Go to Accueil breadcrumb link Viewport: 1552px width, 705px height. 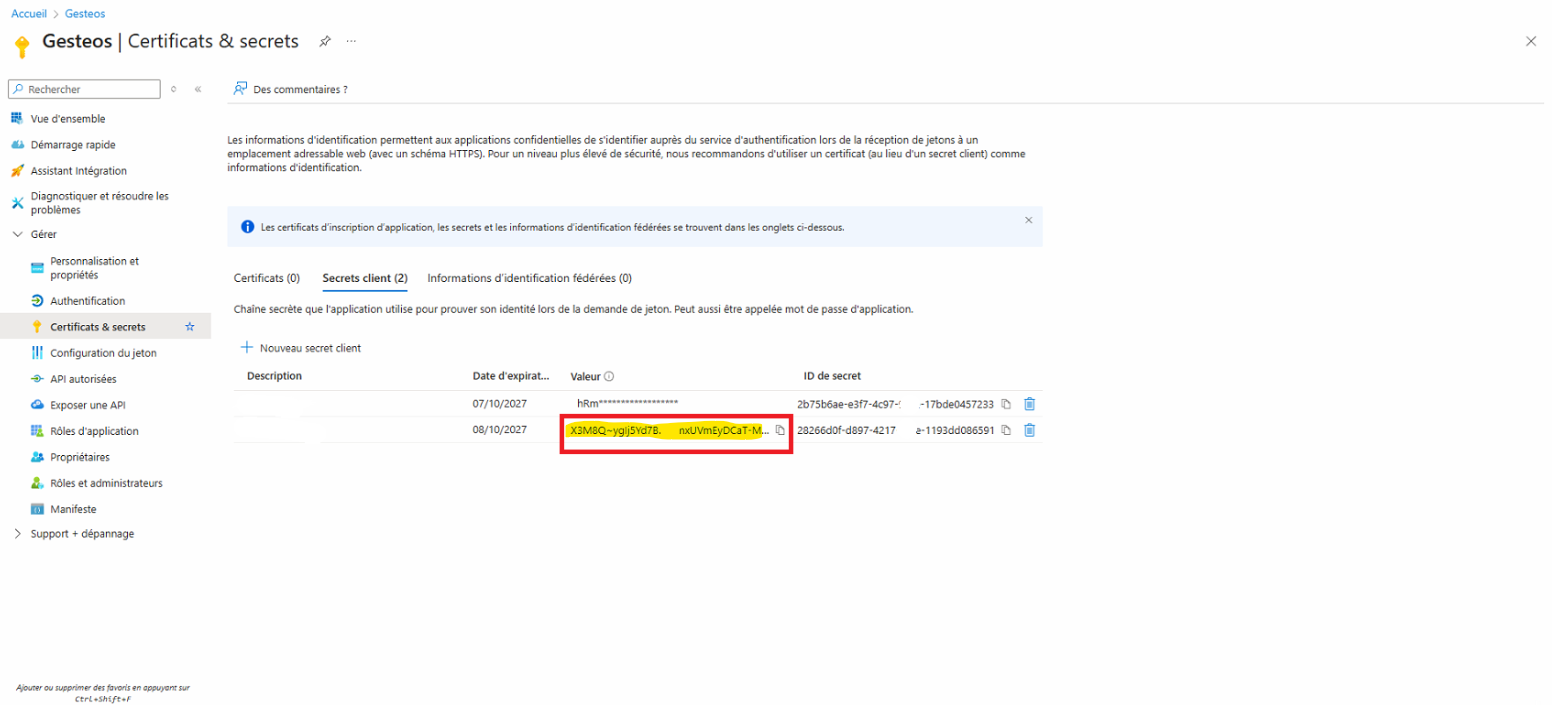[28, 14]
